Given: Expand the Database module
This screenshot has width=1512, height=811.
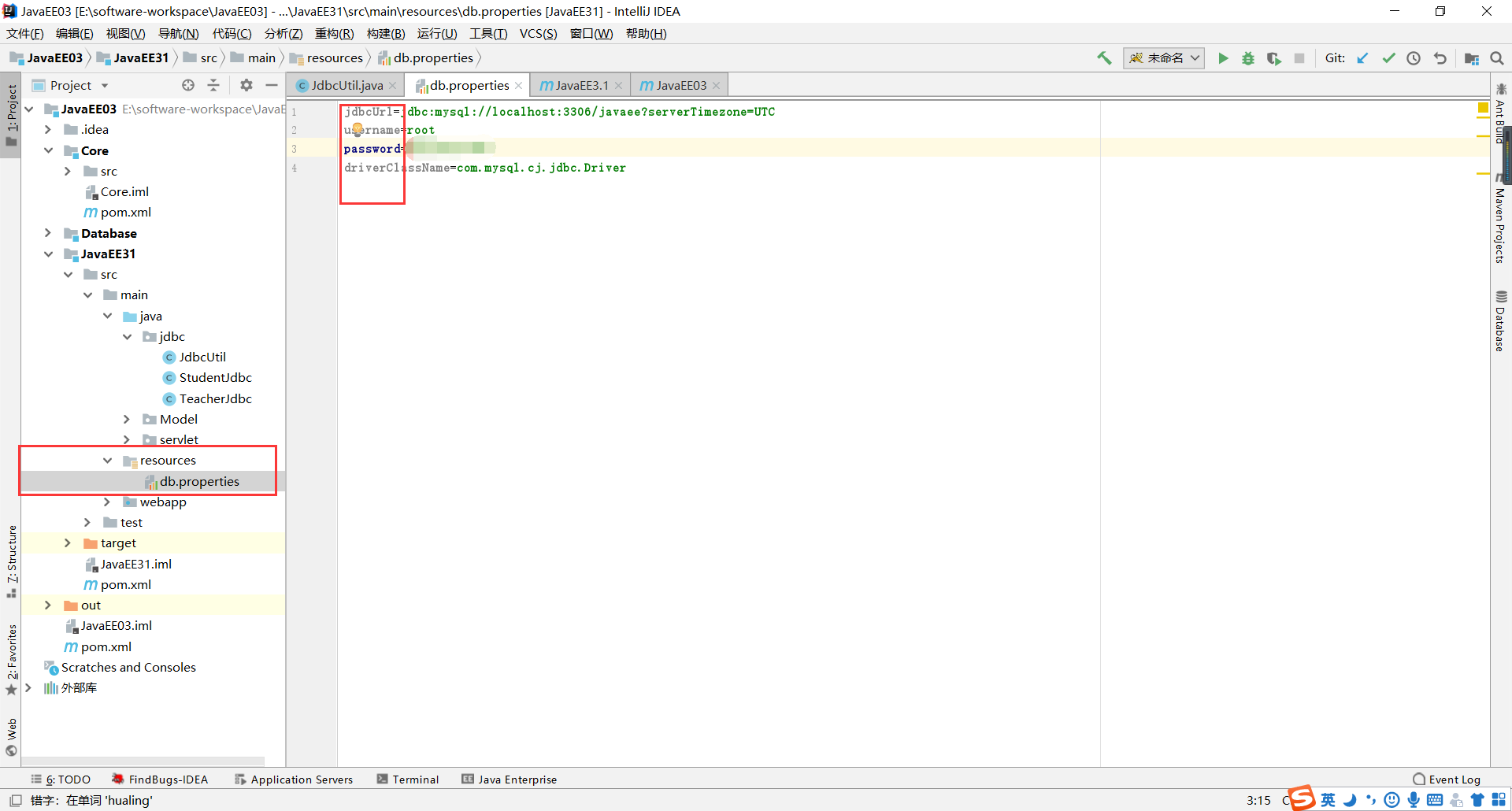Looking at the screenshot, I should (x=48, y=233).
